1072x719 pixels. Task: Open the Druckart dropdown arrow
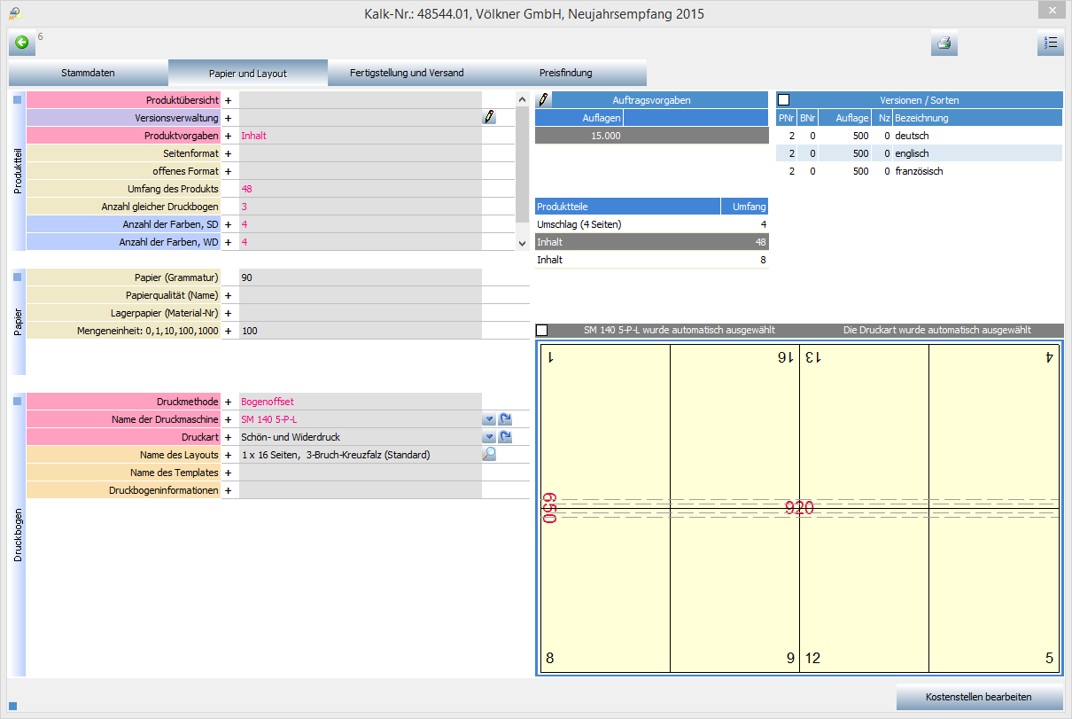click(489, 437)
